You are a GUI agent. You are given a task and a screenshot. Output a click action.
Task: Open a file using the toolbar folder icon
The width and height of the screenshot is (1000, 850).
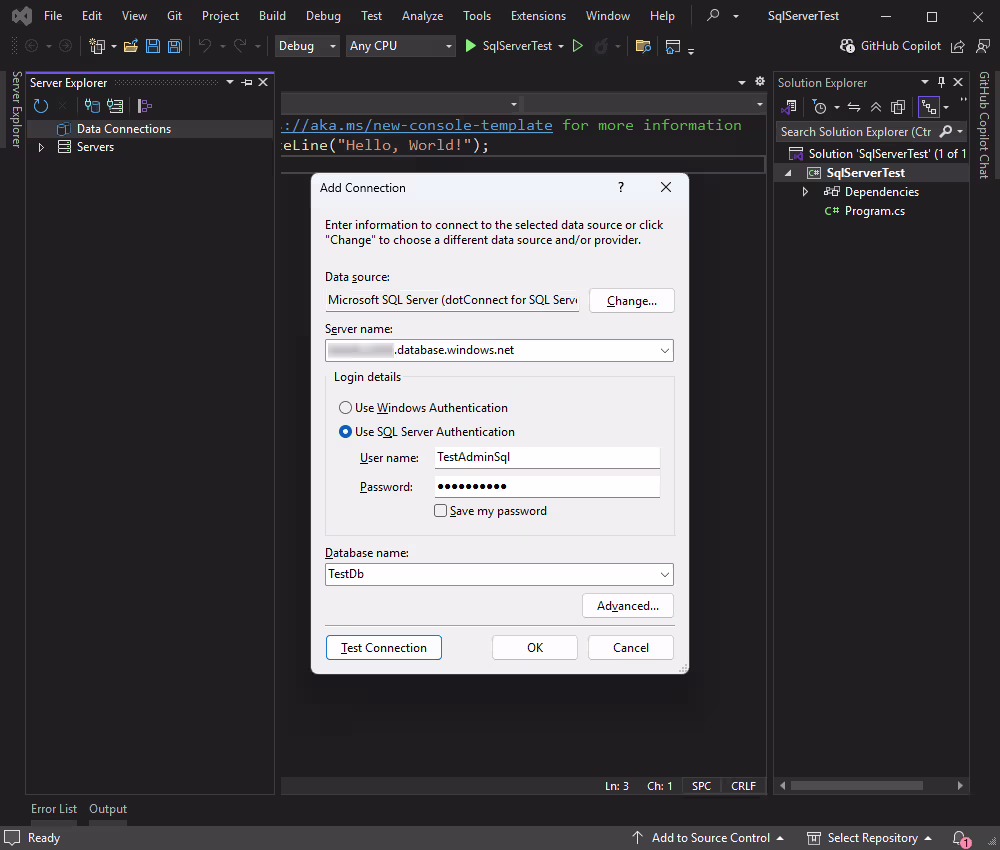click(131, 45)
